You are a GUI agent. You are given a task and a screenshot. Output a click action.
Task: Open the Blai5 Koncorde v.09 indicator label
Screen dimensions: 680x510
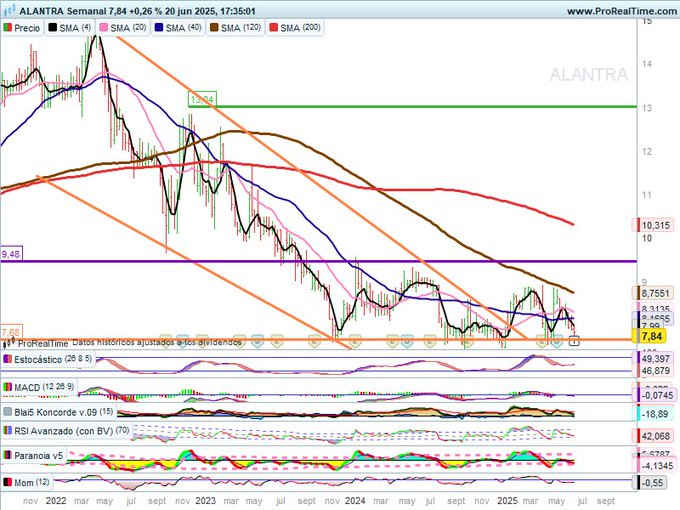(x=59, y=412)
